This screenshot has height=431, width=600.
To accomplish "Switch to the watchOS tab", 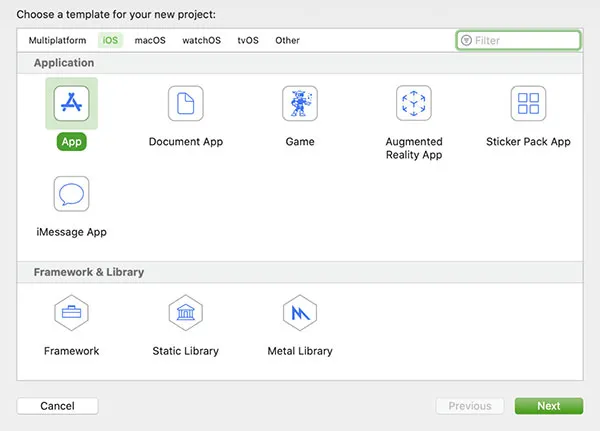I will (200, 40).
